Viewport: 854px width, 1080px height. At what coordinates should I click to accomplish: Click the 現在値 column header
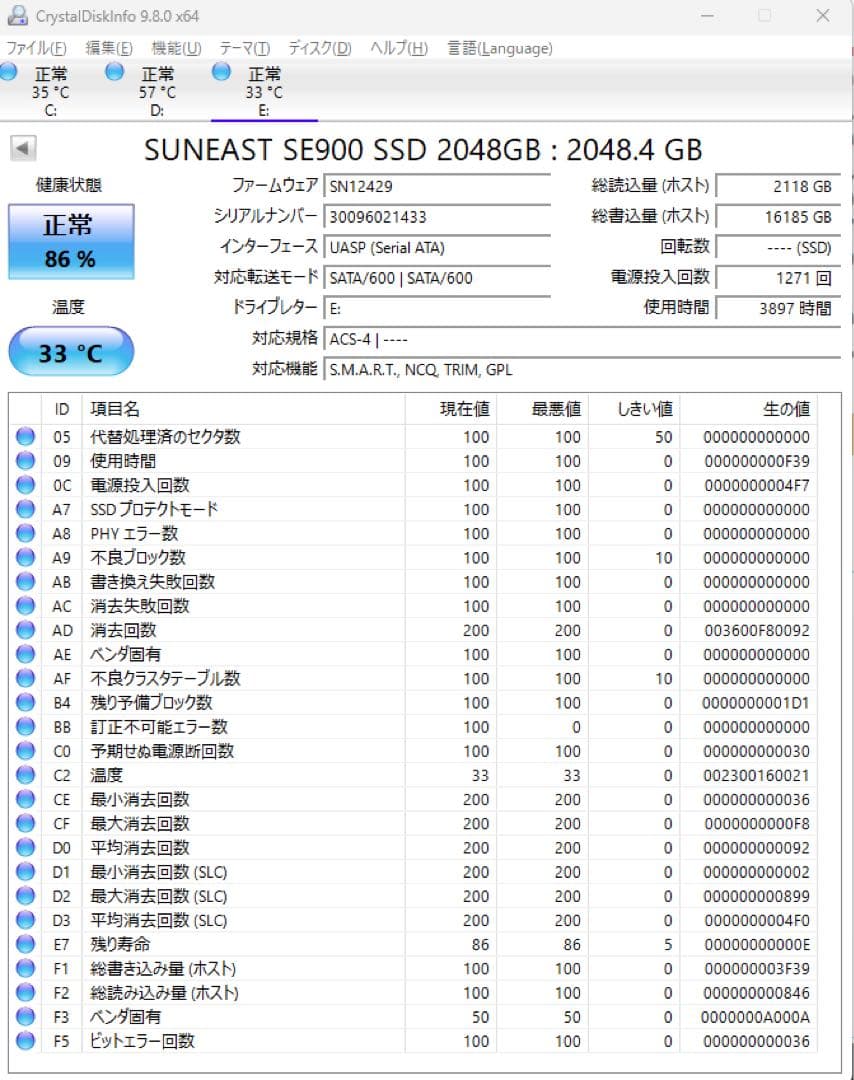tap(451, 409)
